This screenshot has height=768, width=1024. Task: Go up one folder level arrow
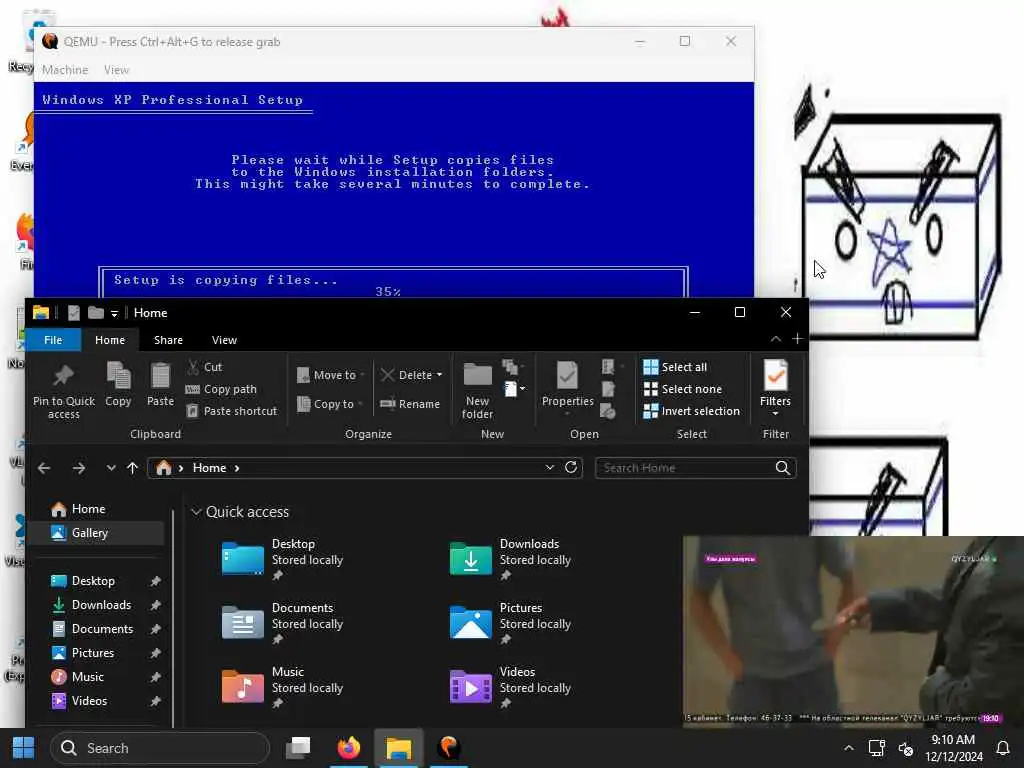[x=133, y=468]
